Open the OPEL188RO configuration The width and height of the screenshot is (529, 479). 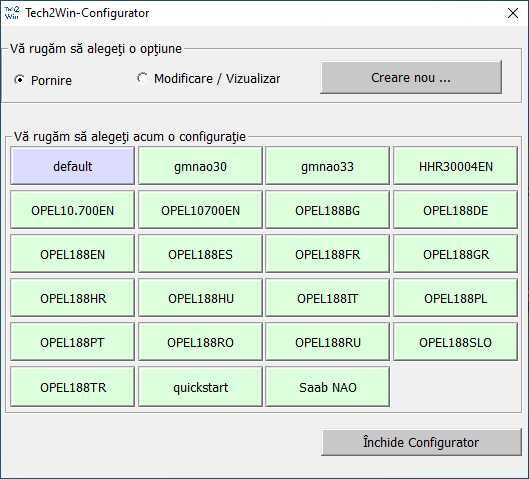coord(200,342)
